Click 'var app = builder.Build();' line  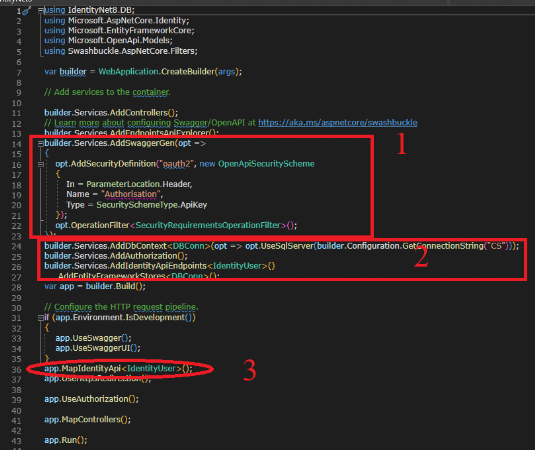95,286
